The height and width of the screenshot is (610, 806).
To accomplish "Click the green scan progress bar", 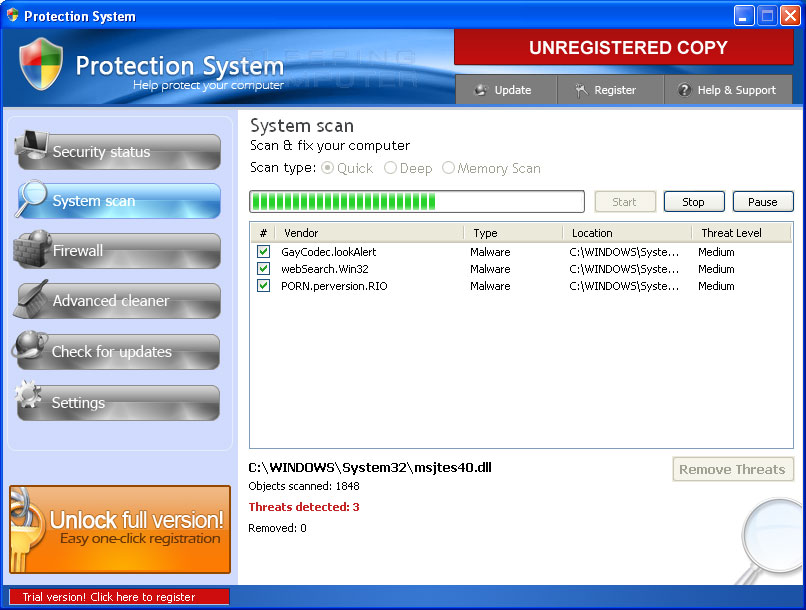I will tap(416, 202).
